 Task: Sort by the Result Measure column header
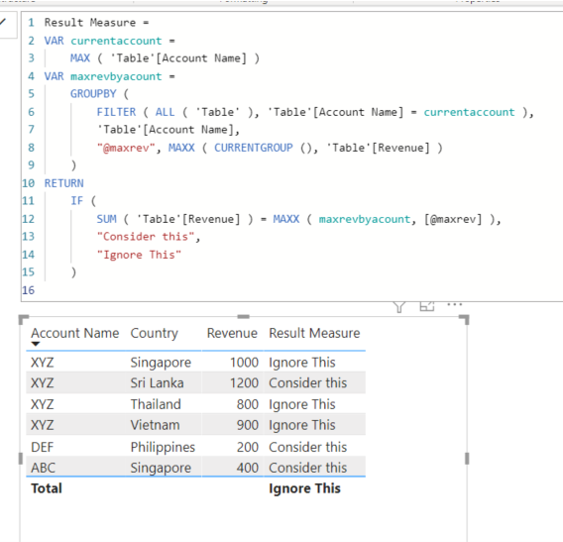point(314,333)
